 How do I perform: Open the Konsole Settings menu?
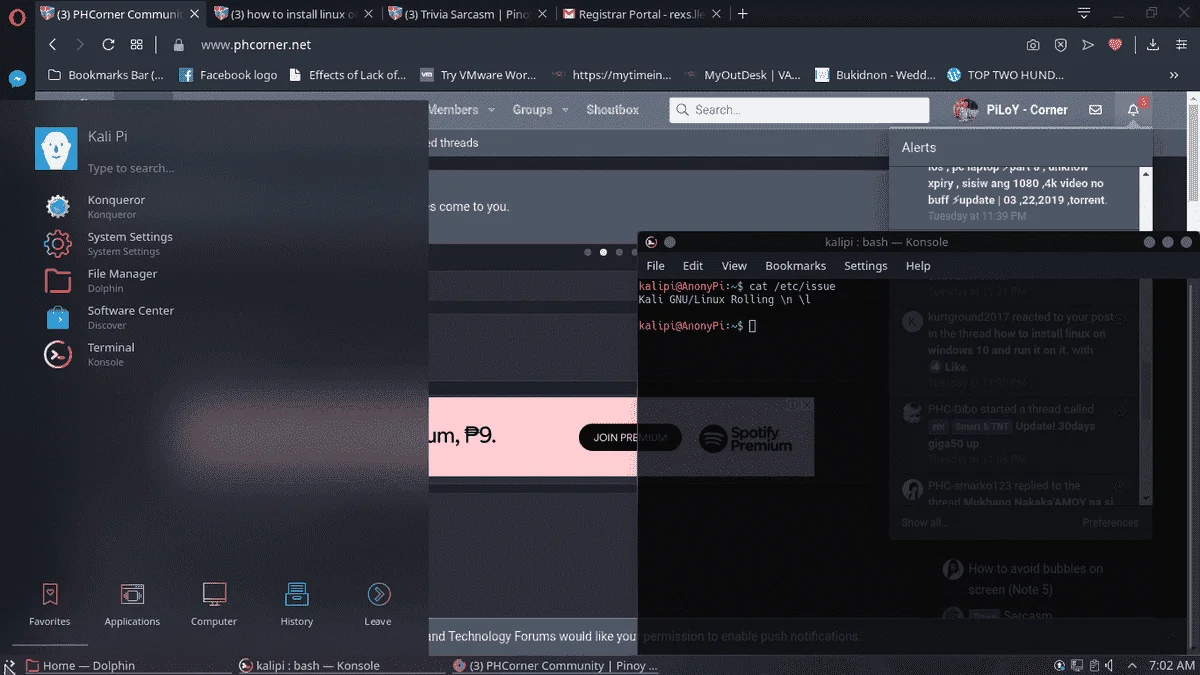pos(866,266)
